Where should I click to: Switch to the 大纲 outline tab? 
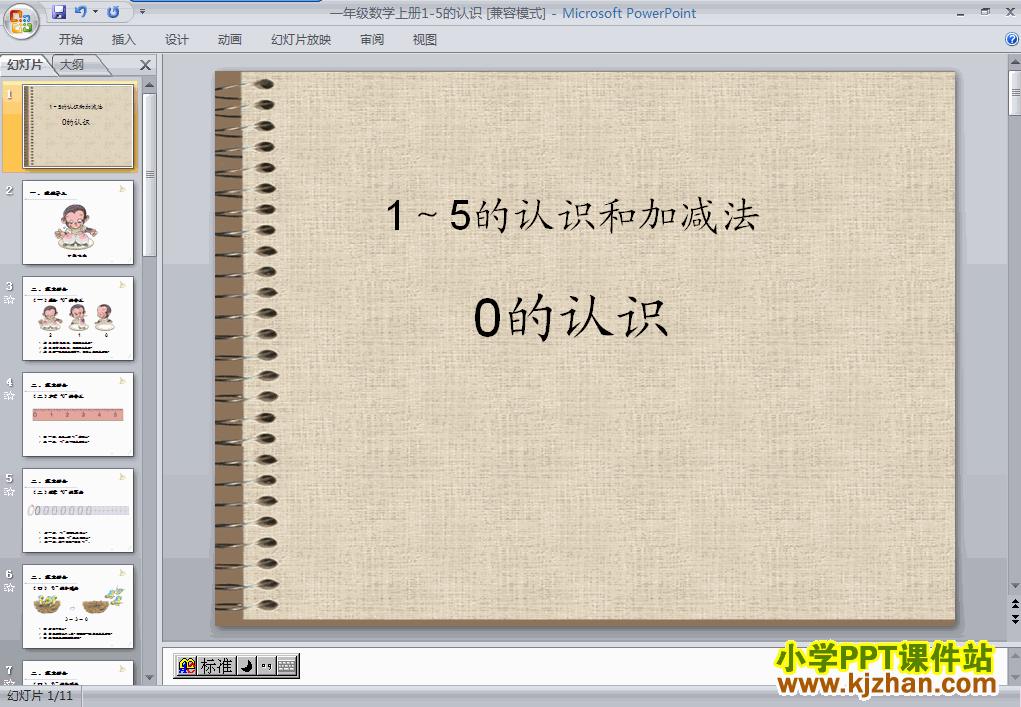pyautogui.click(x=72, y=64)
